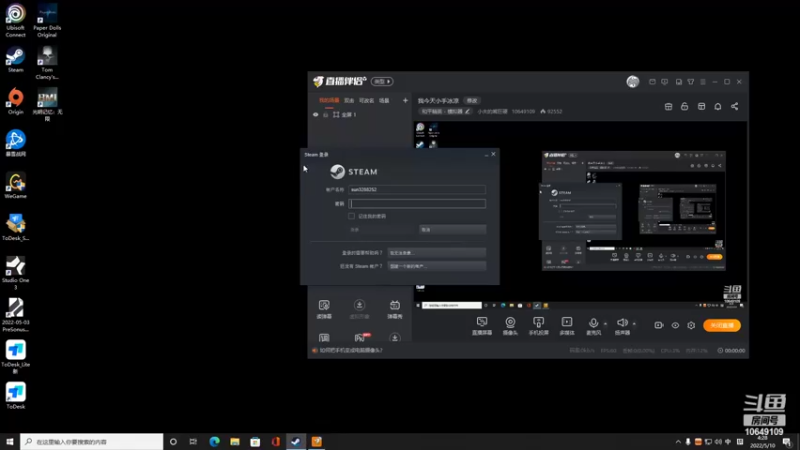Add a new scene with plus button
The width and height of the screenshot is (800, 450).
click(405, 101)
